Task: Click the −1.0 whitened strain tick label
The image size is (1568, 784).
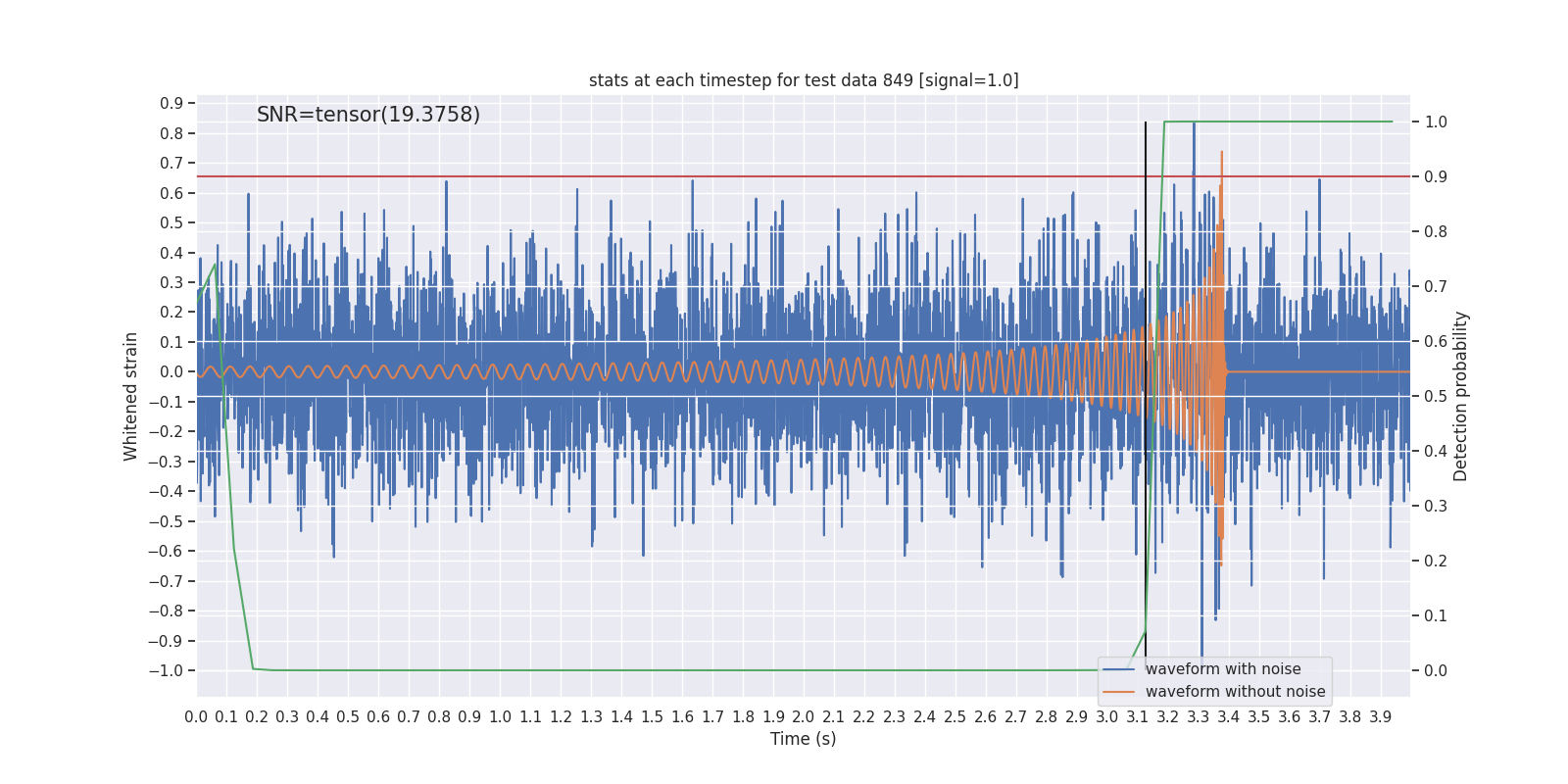Action: 166,671
